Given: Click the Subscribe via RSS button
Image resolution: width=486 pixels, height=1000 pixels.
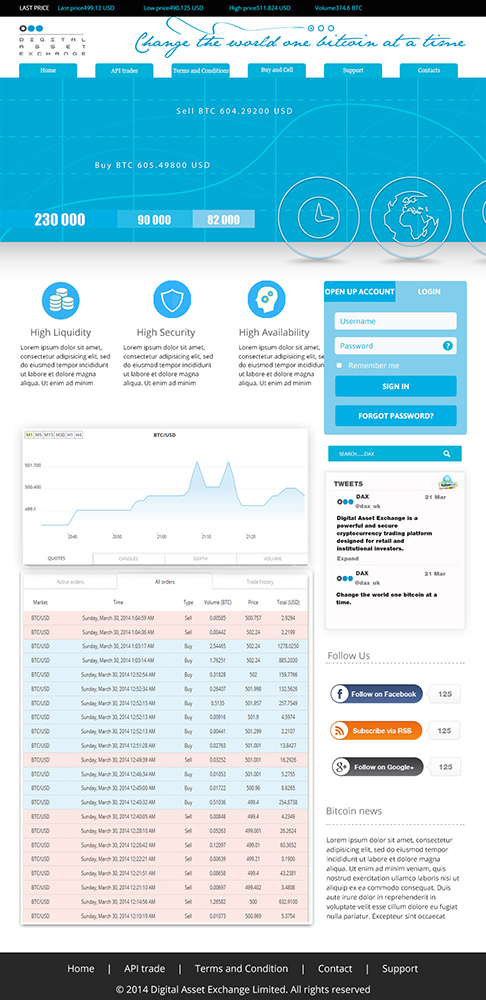Looking at the screenshot, I should 376,731.
